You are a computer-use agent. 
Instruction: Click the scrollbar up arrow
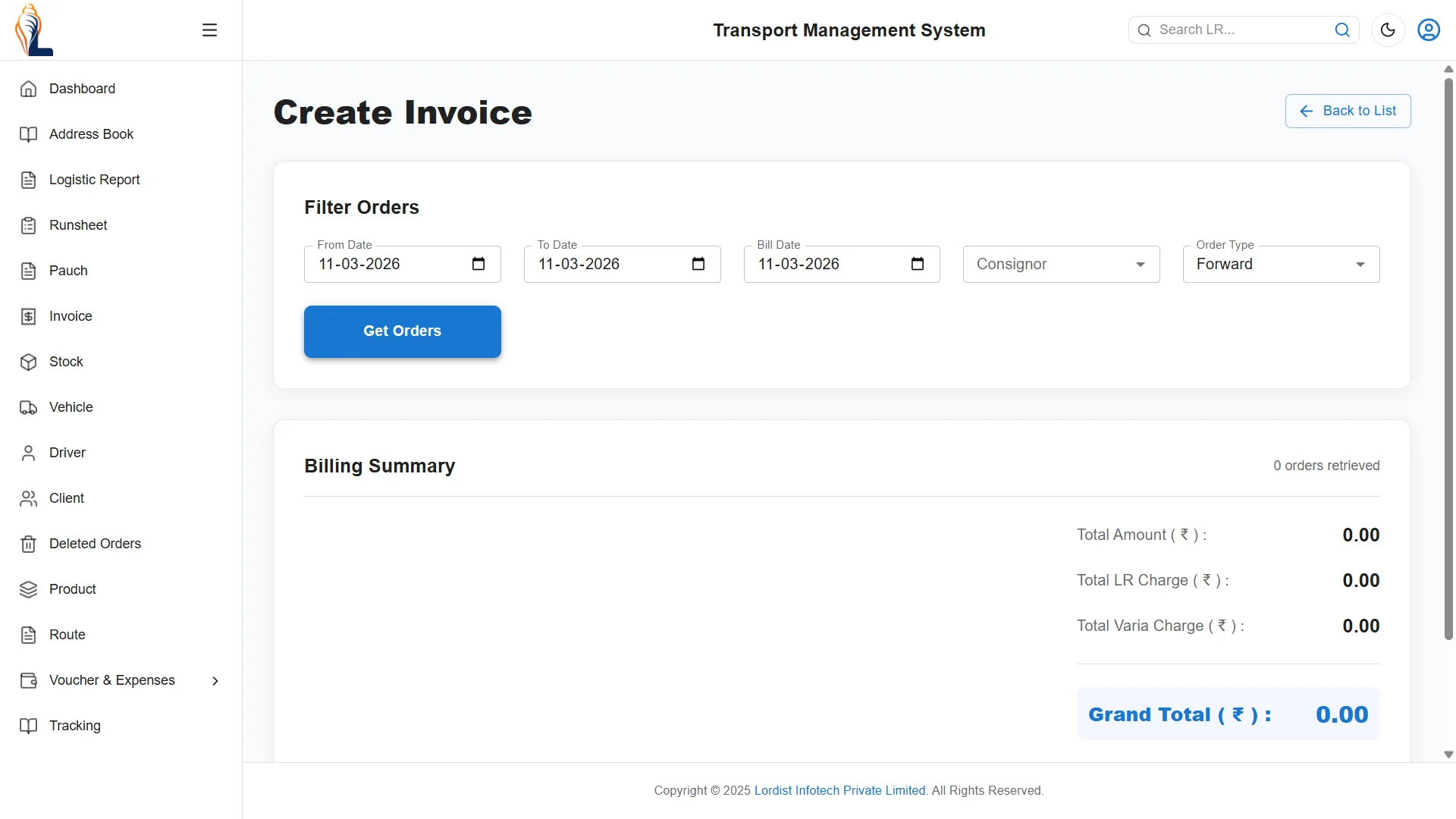(1448, 69)
